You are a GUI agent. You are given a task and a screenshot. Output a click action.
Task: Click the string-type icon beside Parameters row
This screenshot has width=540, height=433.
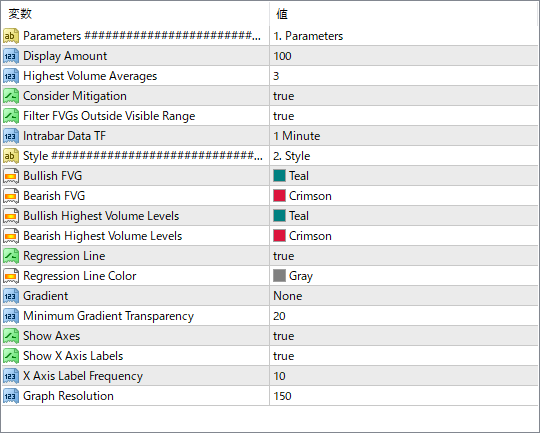11,36
